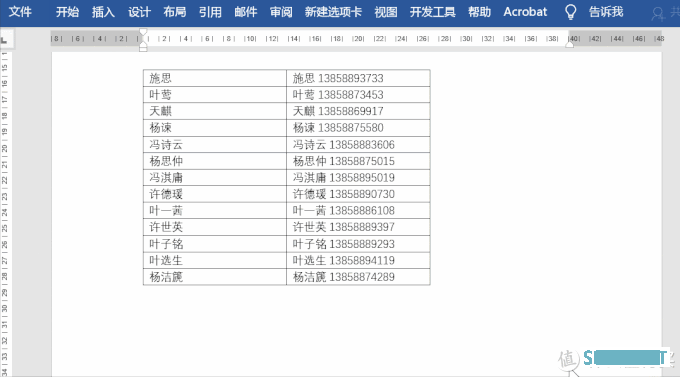Click the cell 冯诗云 13858883606

tap(358, 144)
